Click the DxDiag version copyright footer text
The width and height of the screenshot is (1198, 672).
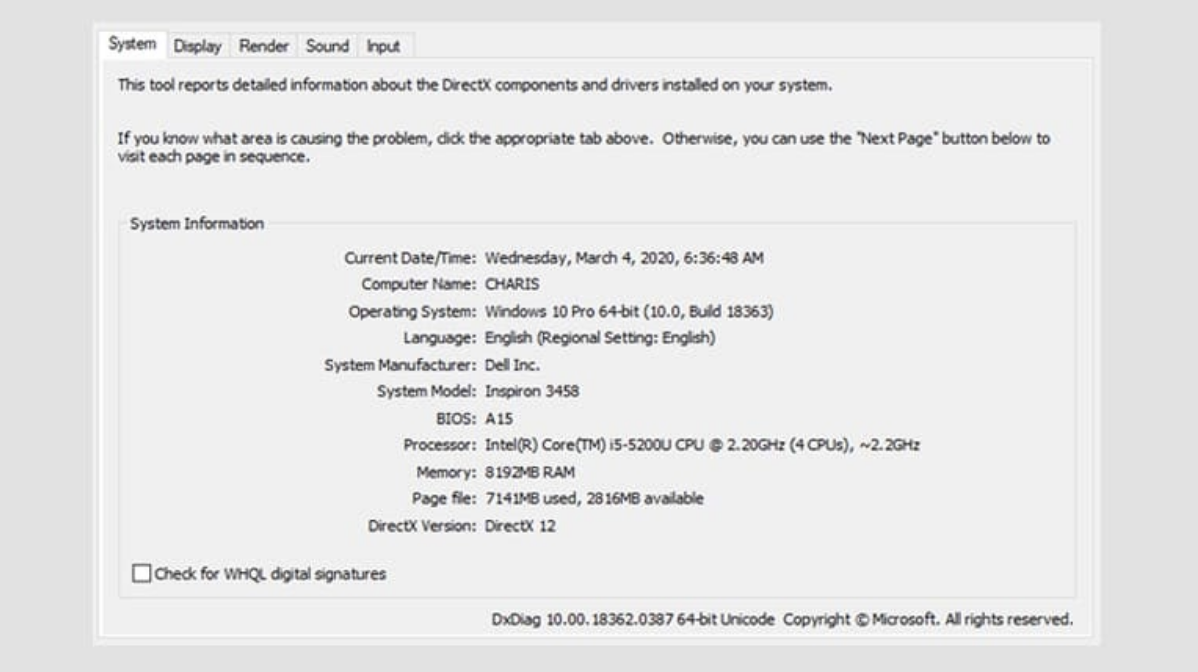pos(782,620)
